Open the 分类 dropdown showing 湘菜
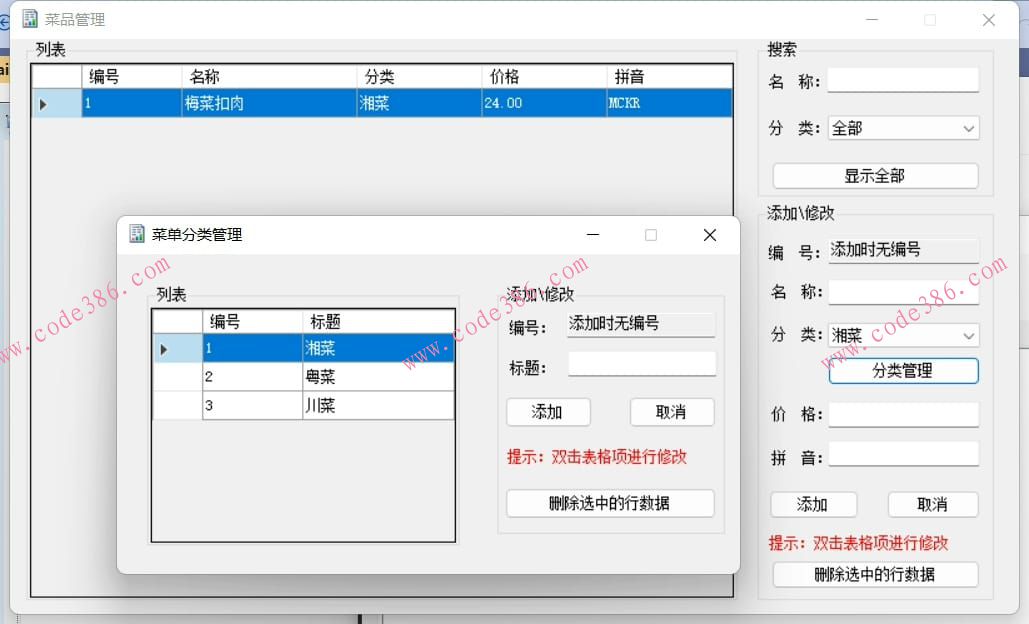Viewport: 1029px width, 624px height. click(x=967, y=335)
